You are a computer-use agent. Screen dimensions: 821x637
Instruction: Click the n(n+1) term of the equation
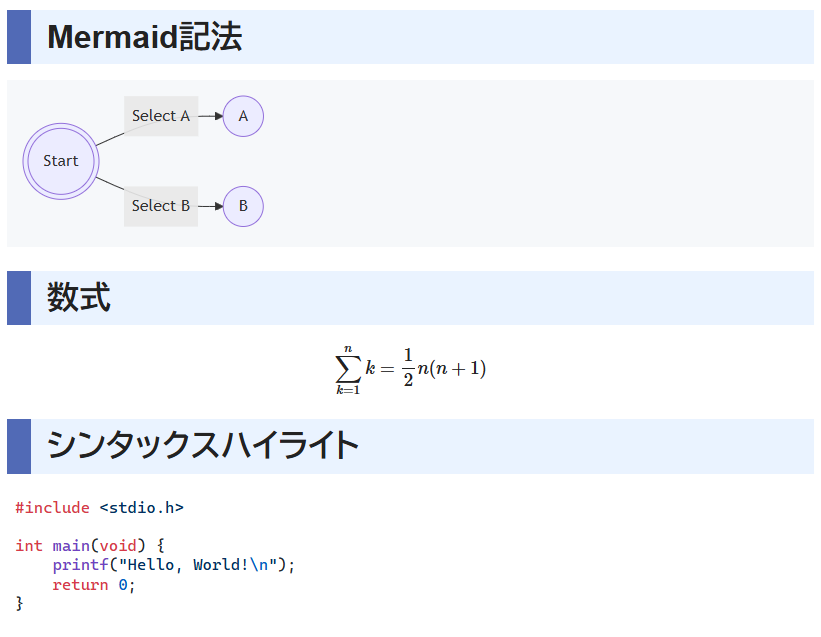[452, 368]
